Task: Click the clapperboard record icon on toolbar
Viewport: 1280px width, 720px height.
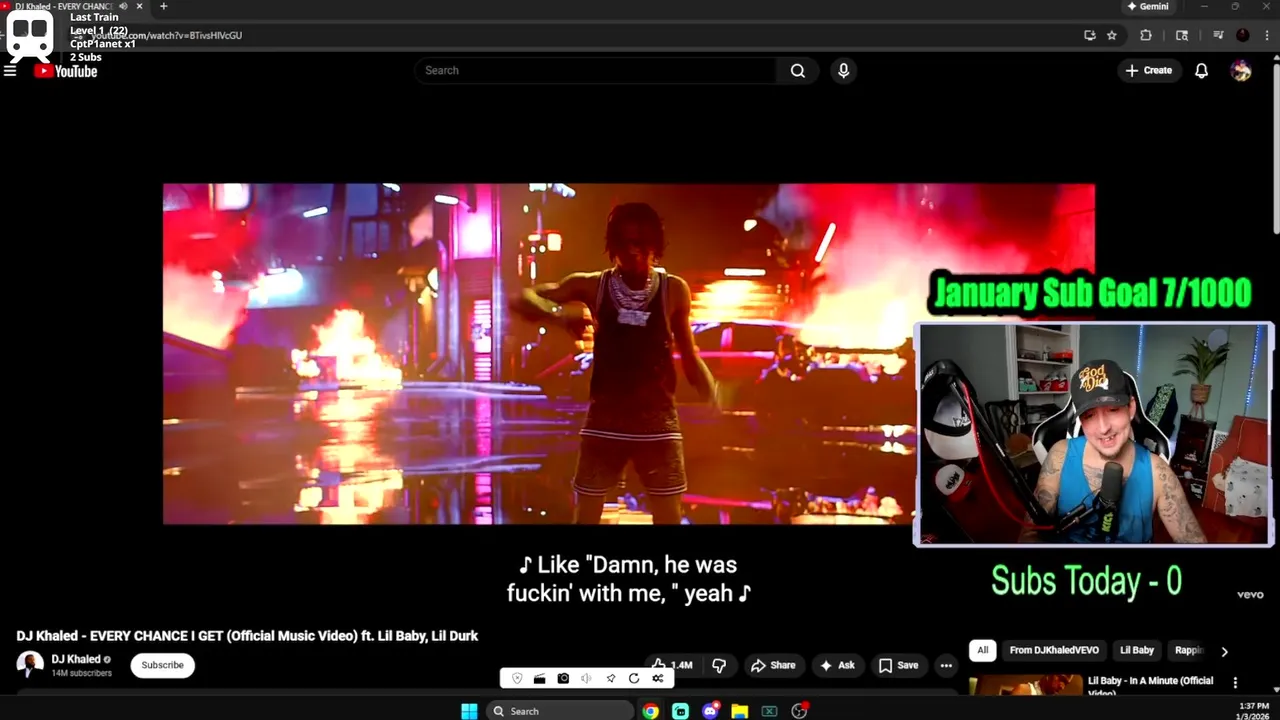Action: pyautogui.click(x=540, y=679)
